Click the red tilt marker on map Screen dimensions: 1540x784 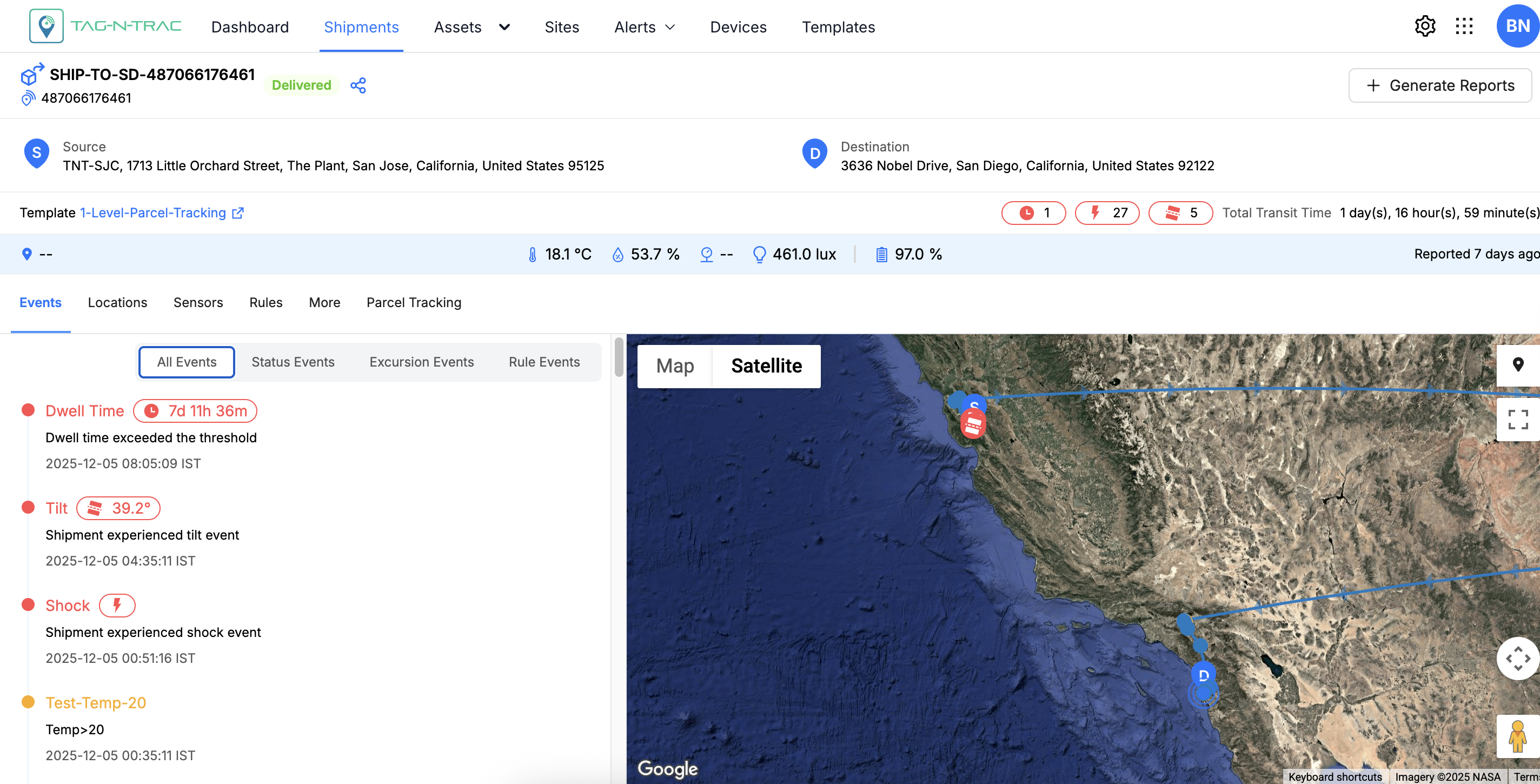pyautogui.click(x=973, y=426)
